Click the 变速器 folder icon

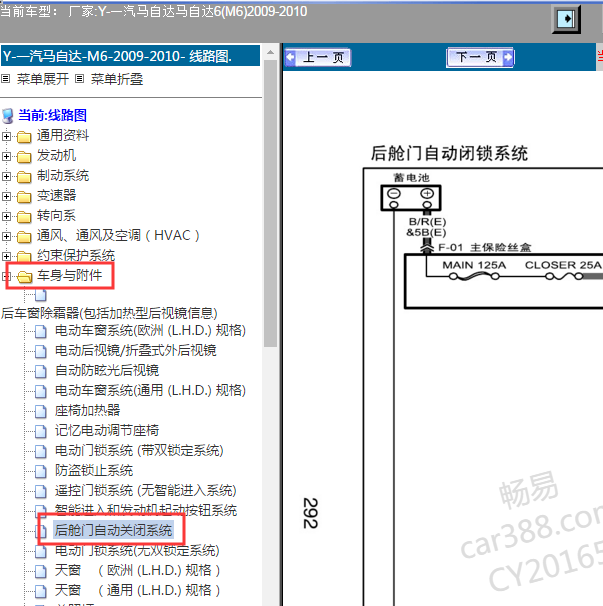click(24, 197)
